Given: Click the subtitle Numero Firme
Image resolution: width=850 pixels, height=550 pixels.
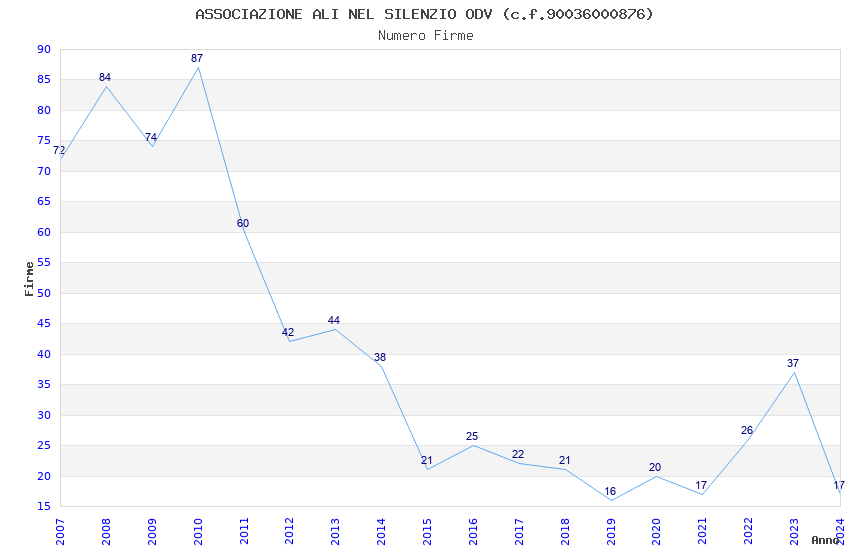Looking at the screenshot, I should 426,36.
